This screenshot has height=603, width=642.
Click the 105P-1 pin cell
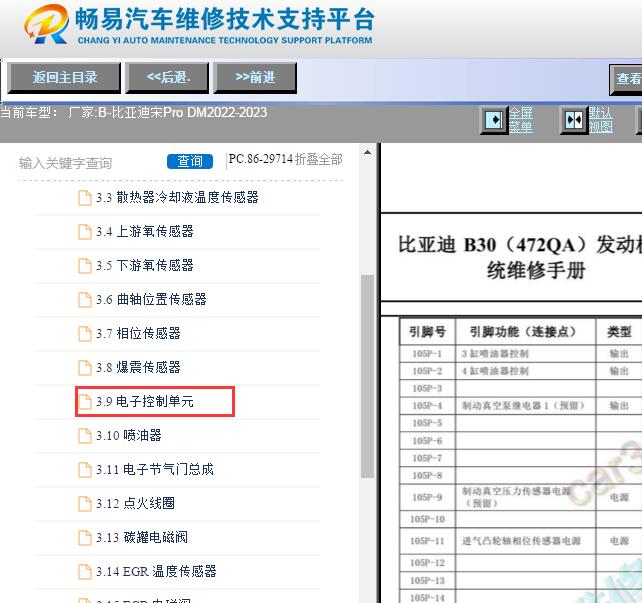pos(427,354)
